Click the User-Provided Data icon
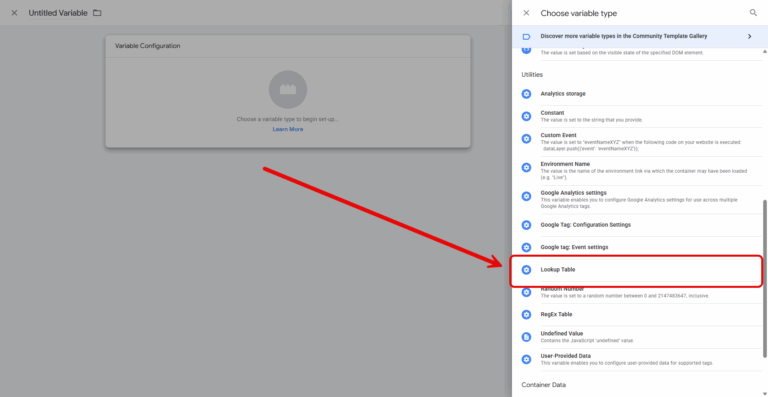 pos(526,359)
